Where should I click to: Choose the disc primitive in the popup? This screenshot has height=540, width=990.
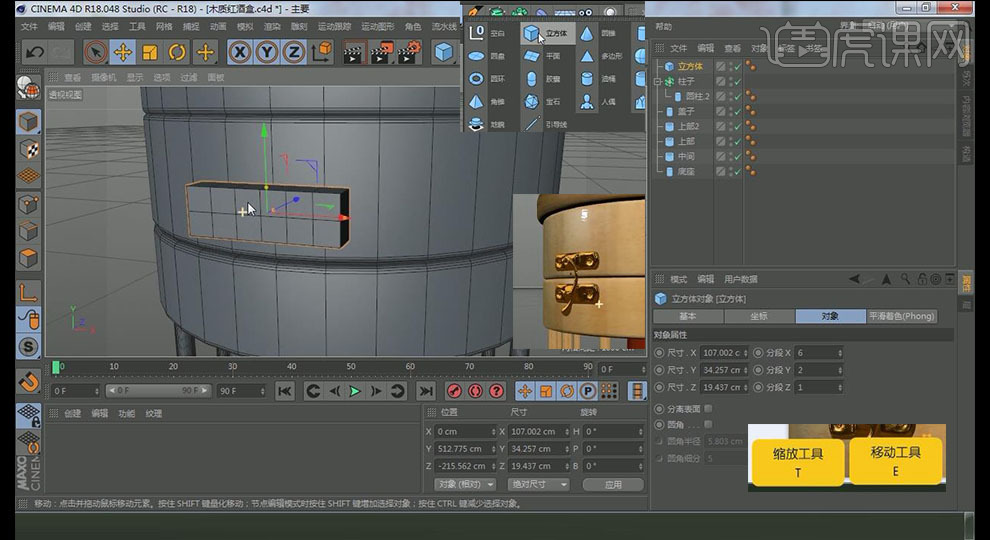tap(487, 56)
